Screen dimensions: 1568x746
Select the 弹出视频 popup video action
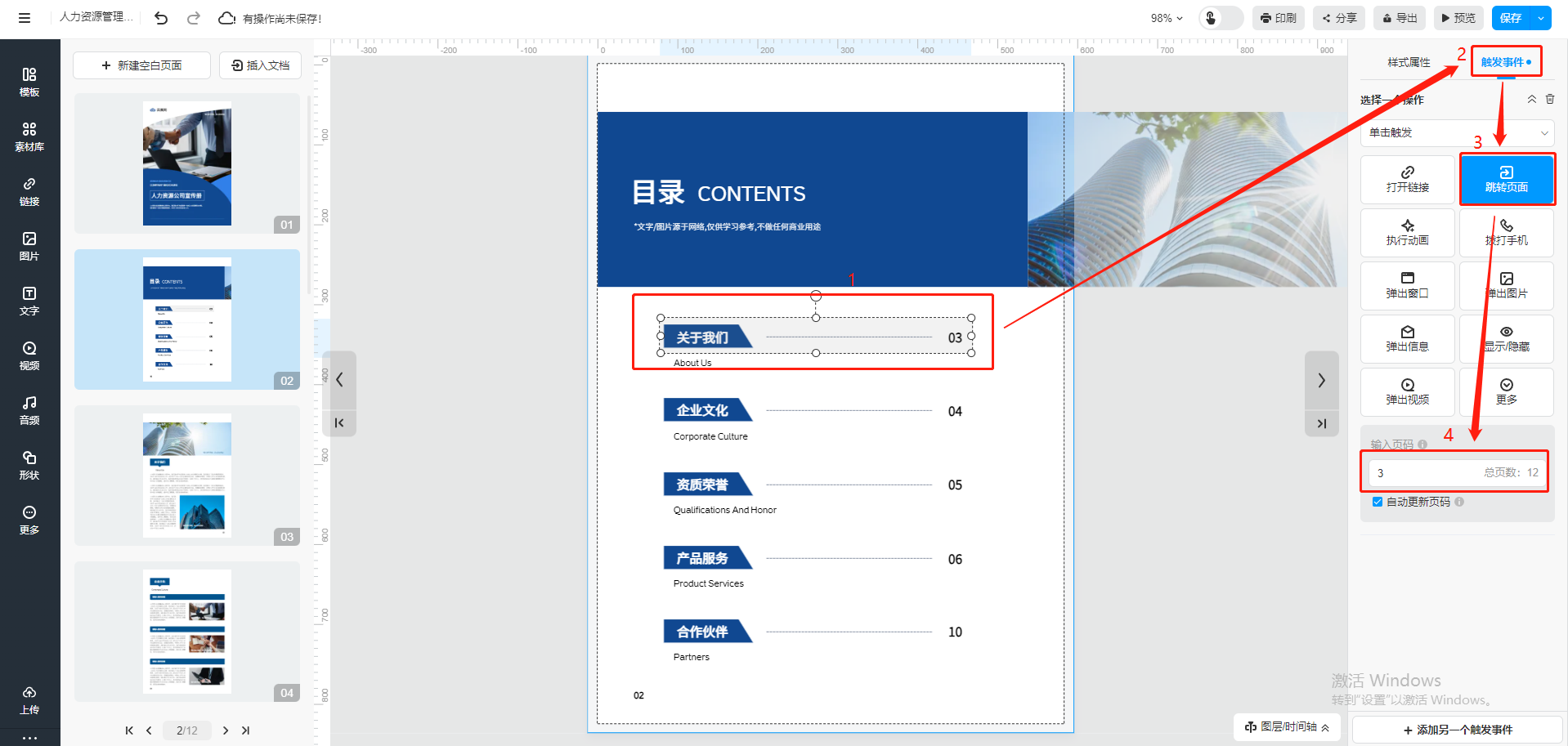pyautogui.click(x=1407, y=391)
